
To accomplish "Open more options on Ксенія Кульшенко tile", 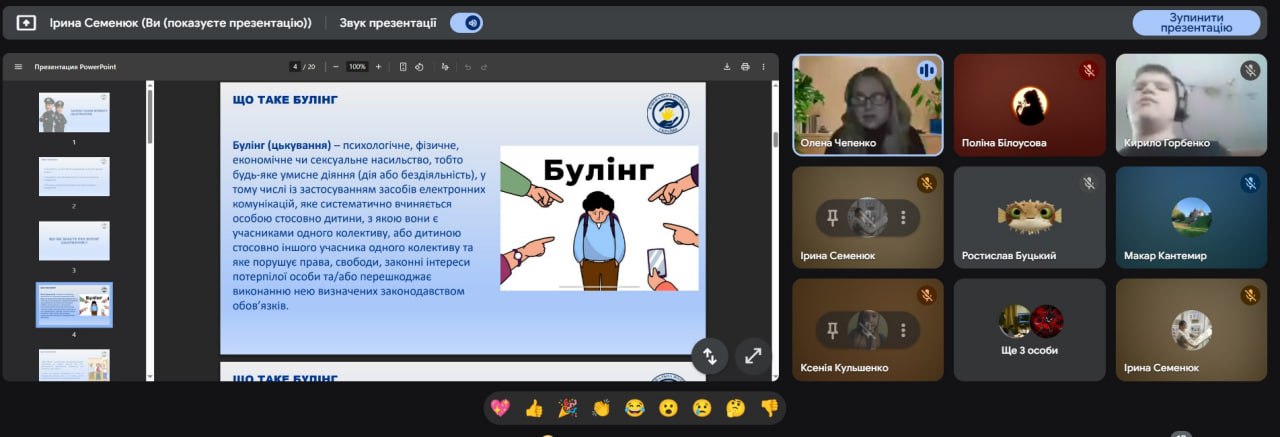I will 903,329.
